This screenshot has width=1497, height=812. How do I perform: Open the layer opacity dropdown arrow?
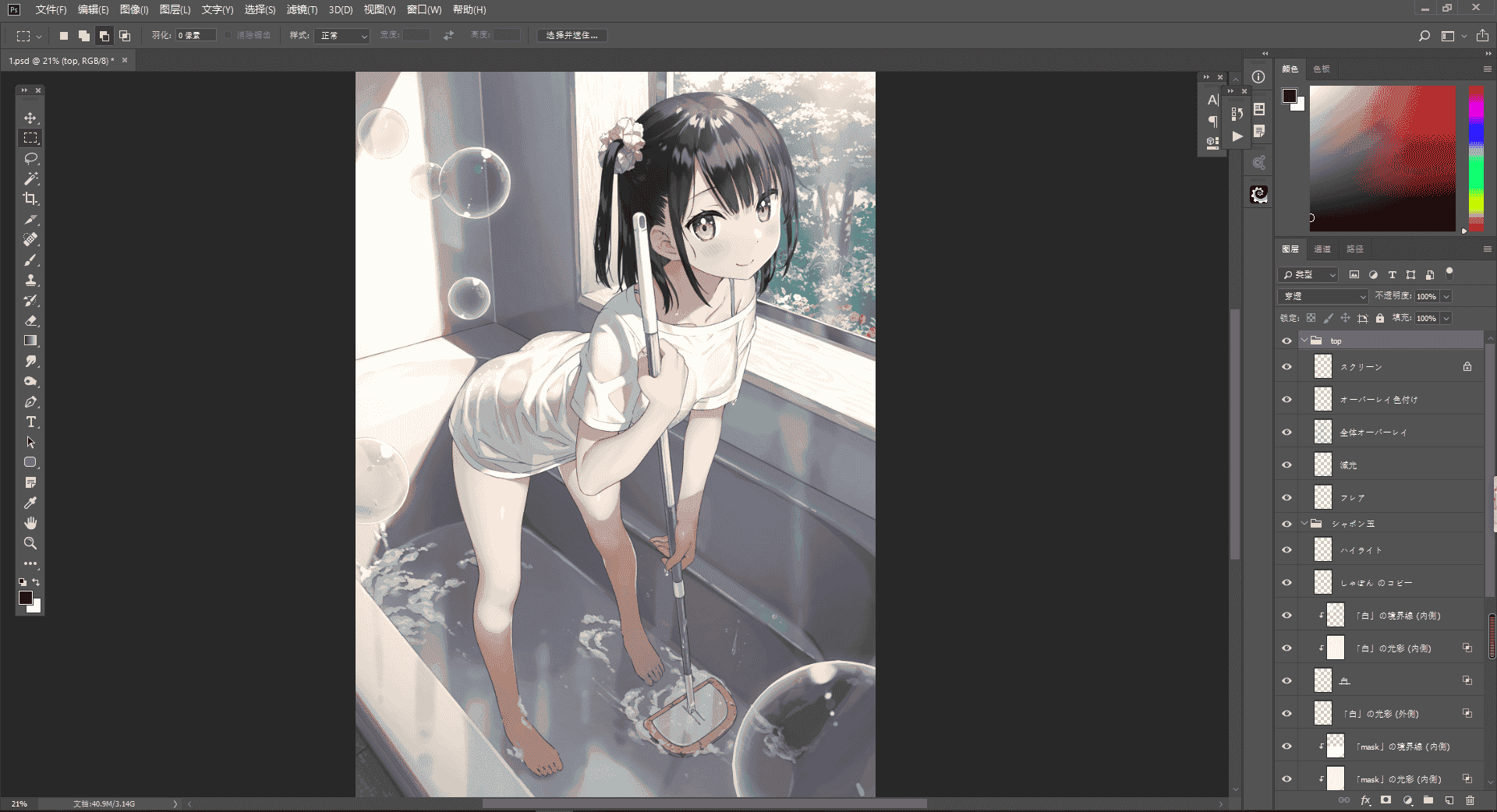(x=1446, y=296)
